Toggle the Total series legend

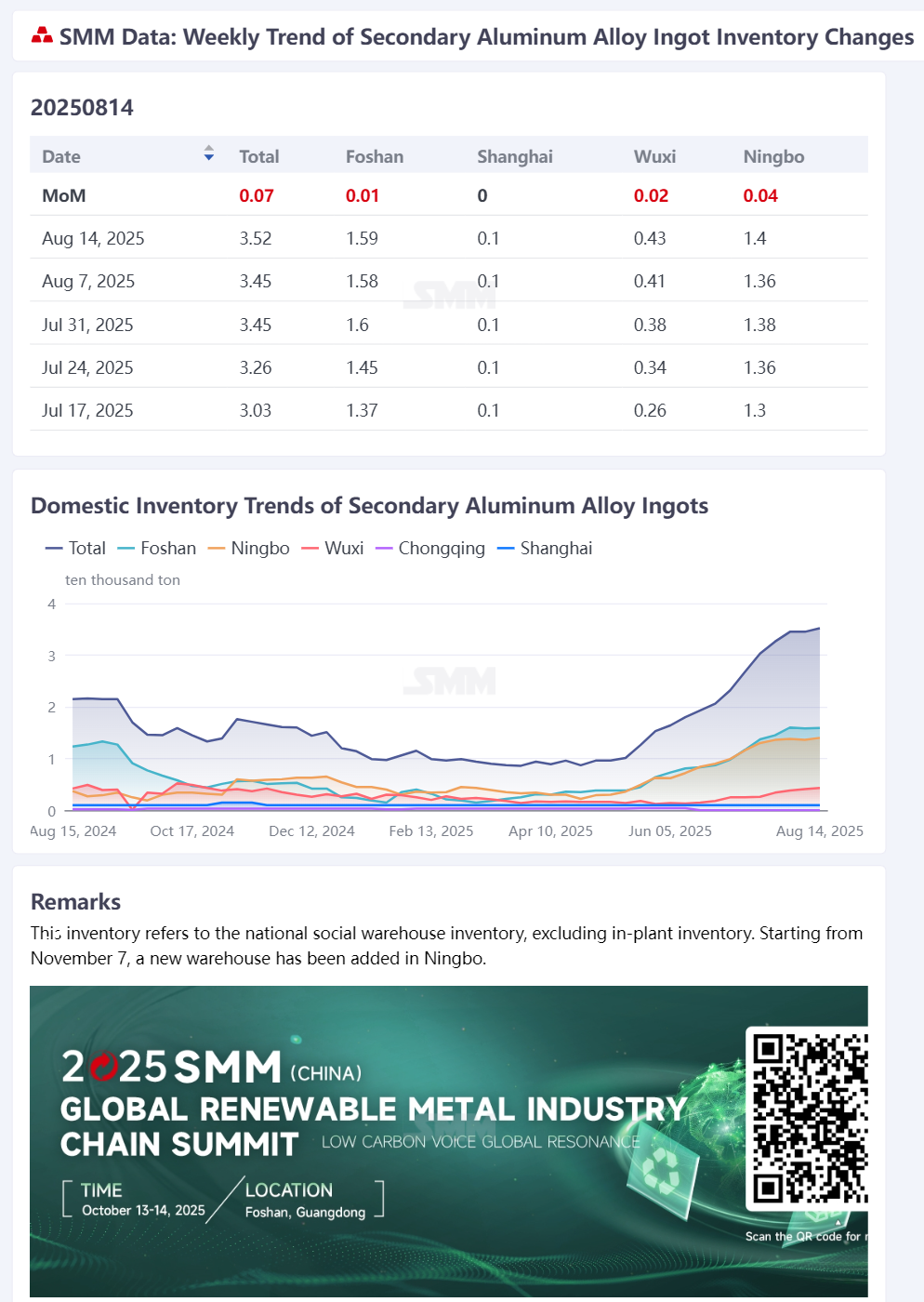click(75, 548)
